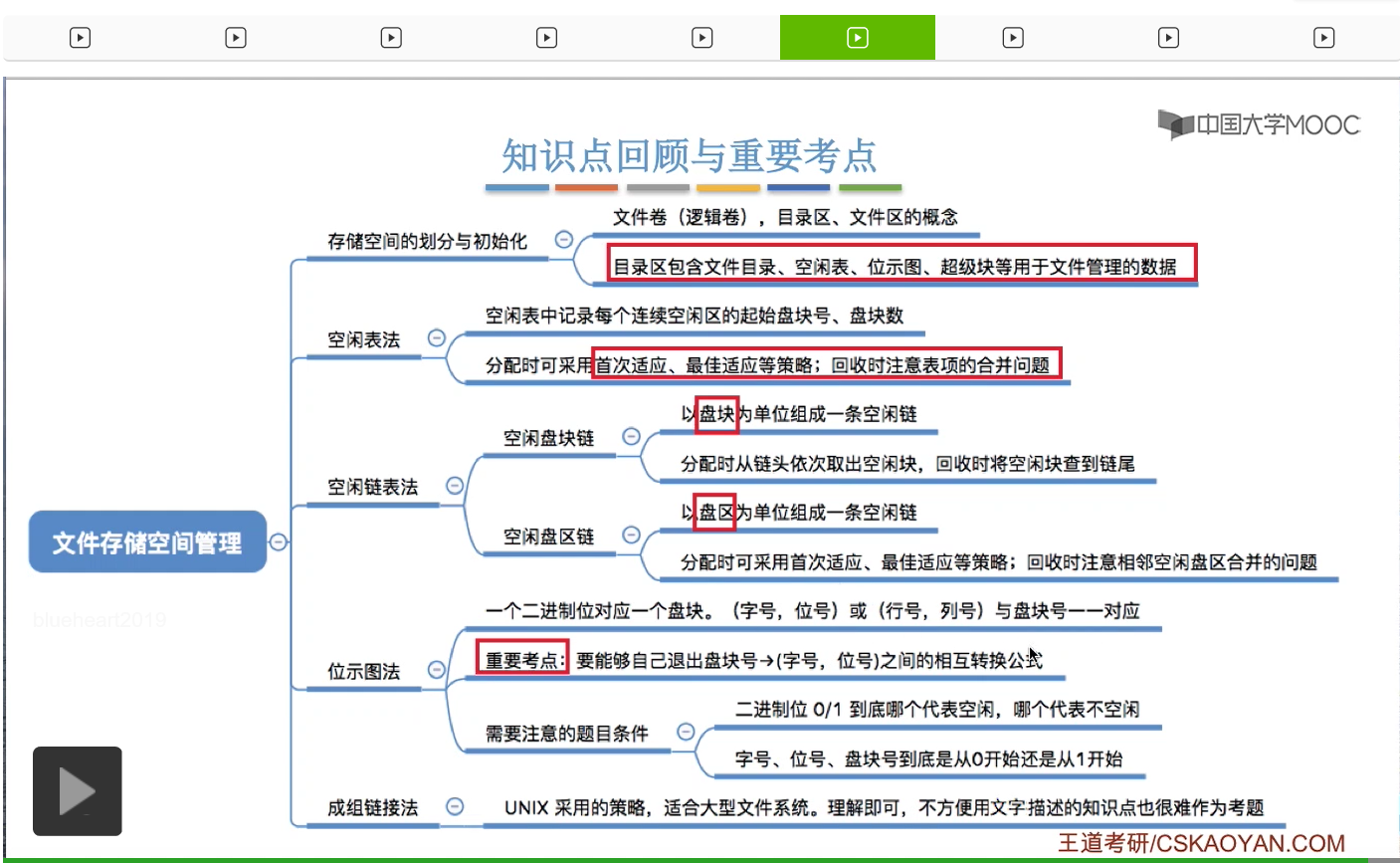This screenshot has height=863, width=1400.
Task: Click the line 二进制位 0/1 到底哪个代表空闲
Action: (937, 709)
